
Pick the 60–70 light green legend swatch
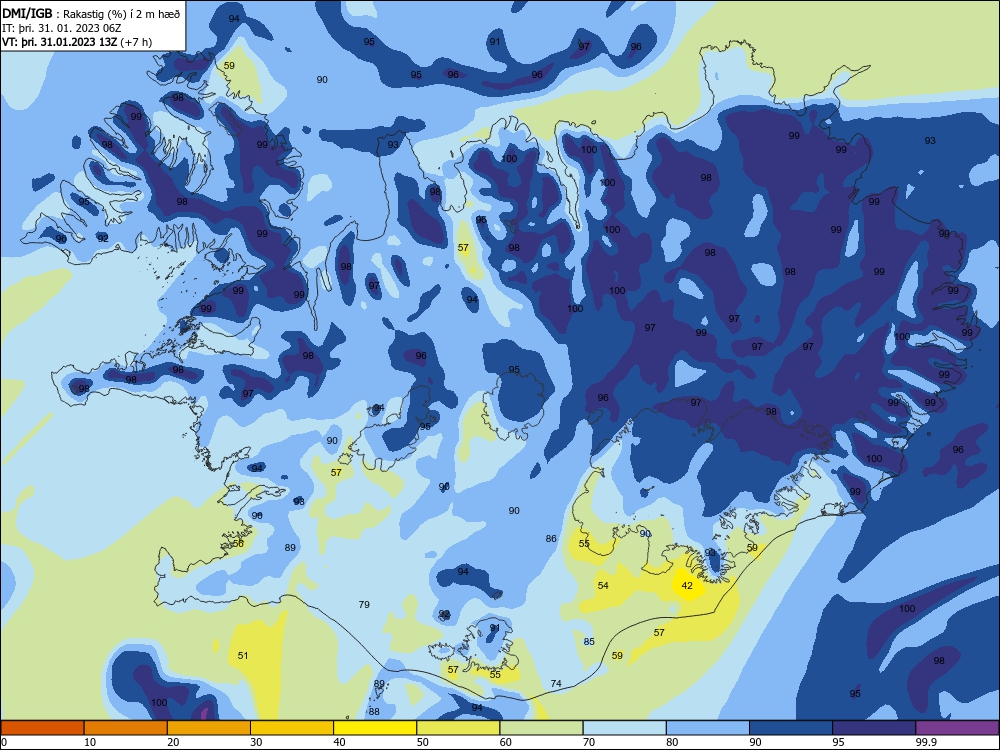click(541, 728)
